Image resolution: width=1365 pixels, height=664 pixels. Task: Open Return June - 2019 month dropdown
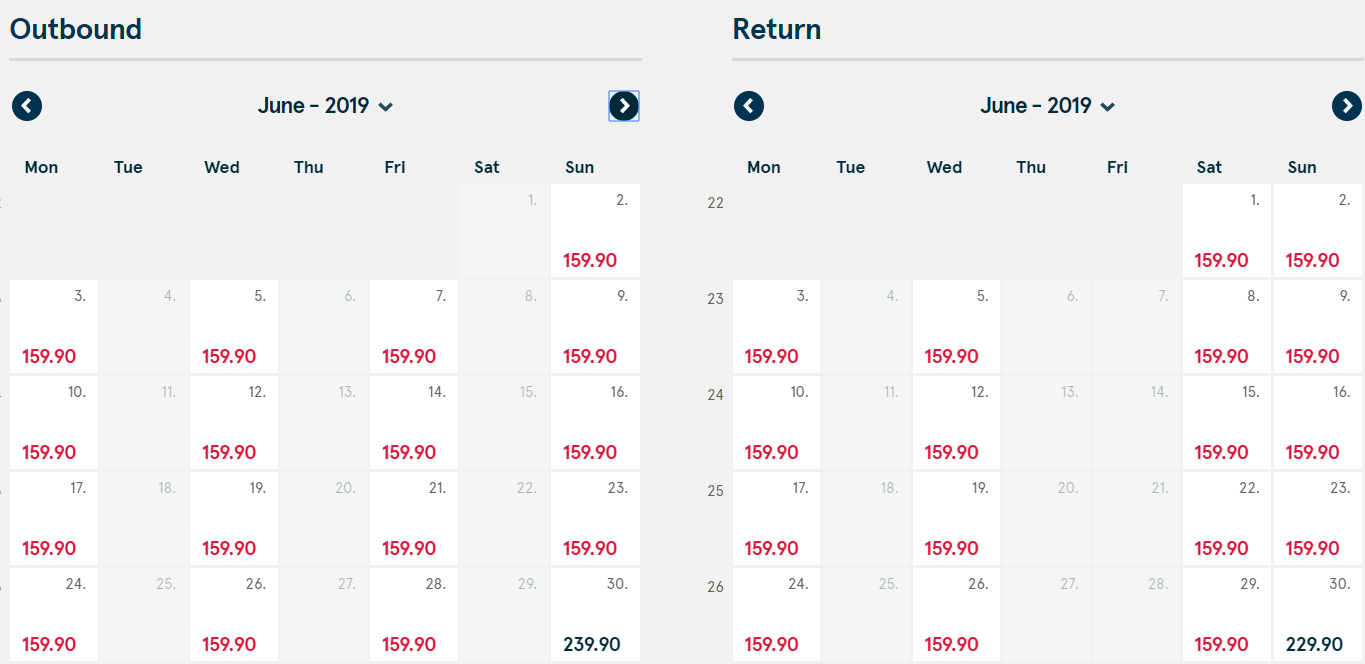coord(1047,106)
